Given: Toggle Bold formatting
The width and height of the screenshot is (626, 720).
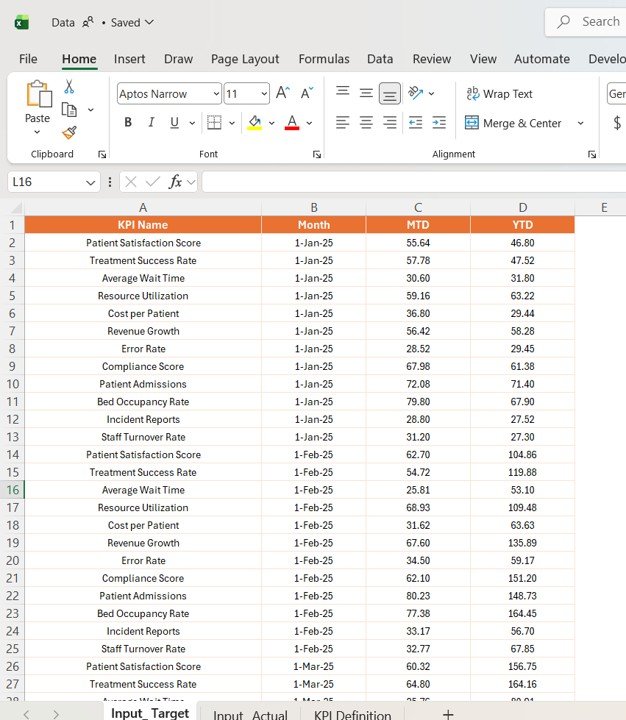Looking at the screenshot, I should [x=128, y=123].
